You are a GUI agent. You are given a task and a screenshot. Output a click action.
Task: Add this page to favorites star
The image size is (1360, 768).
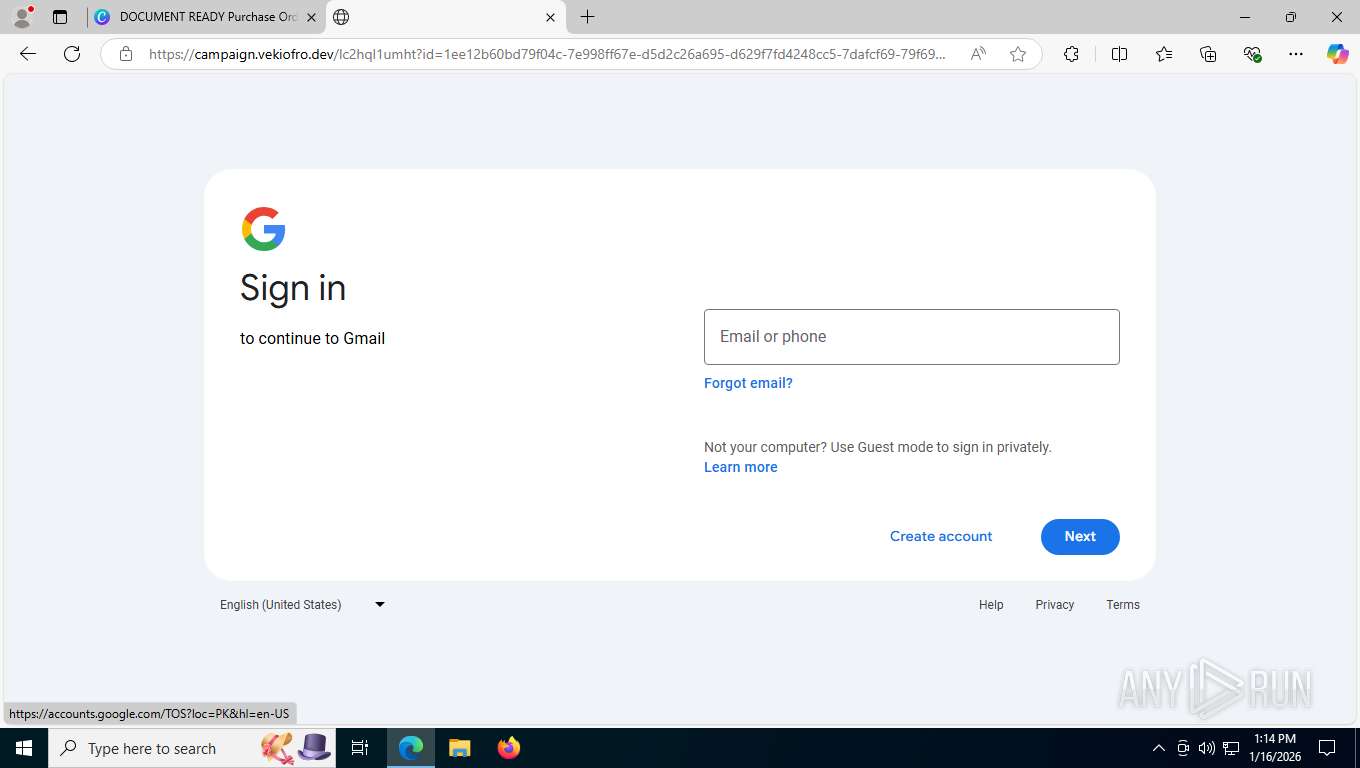point(1018,54)
